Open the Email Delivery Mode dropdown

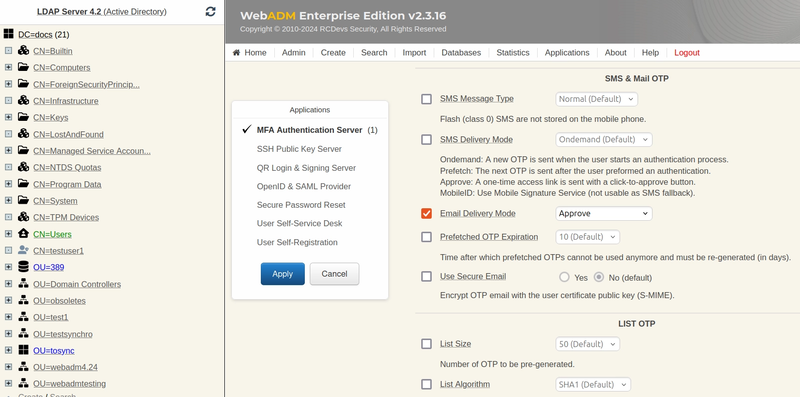pyautogui.click(x=604, y=213)
